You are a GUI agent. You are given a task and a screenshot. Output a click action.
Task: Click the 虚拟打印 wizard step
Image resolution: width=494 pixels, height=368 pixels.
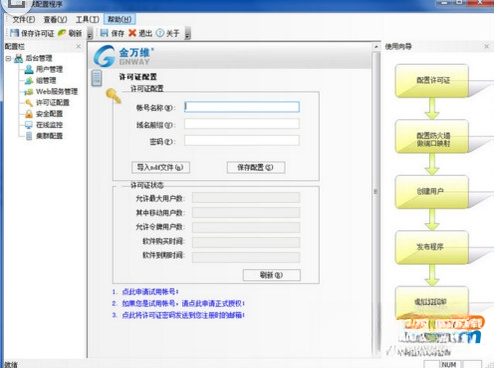[432, 302]
